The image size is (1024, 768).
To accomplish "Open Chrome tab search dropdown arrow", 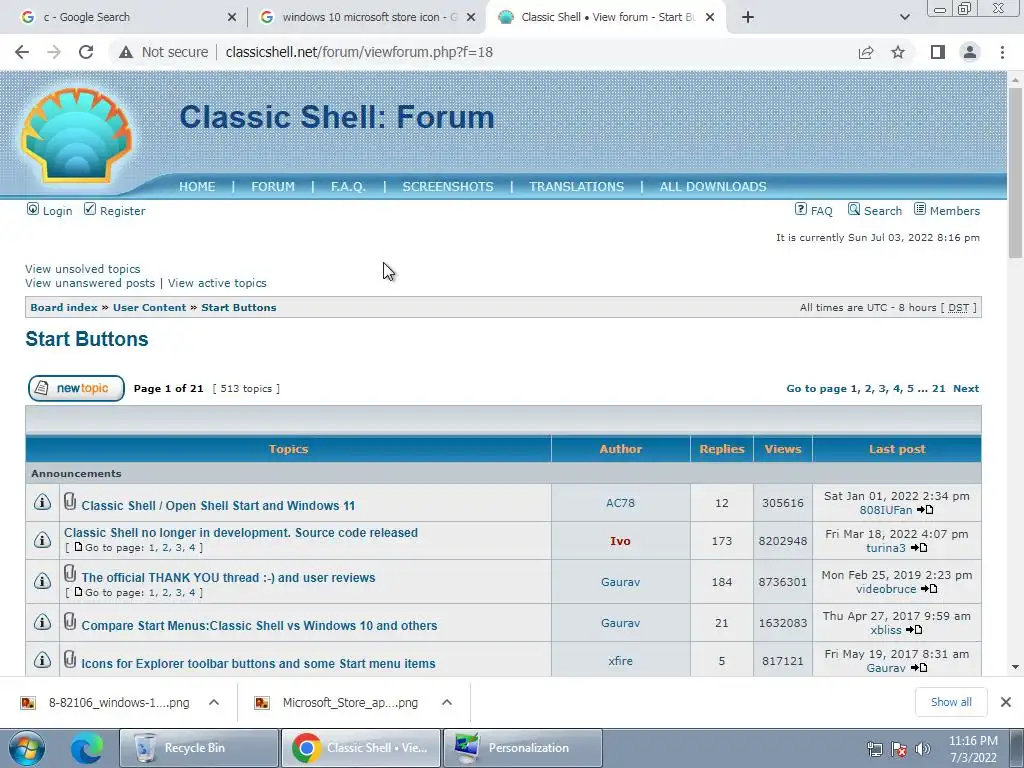I will (x=904, y=17).
